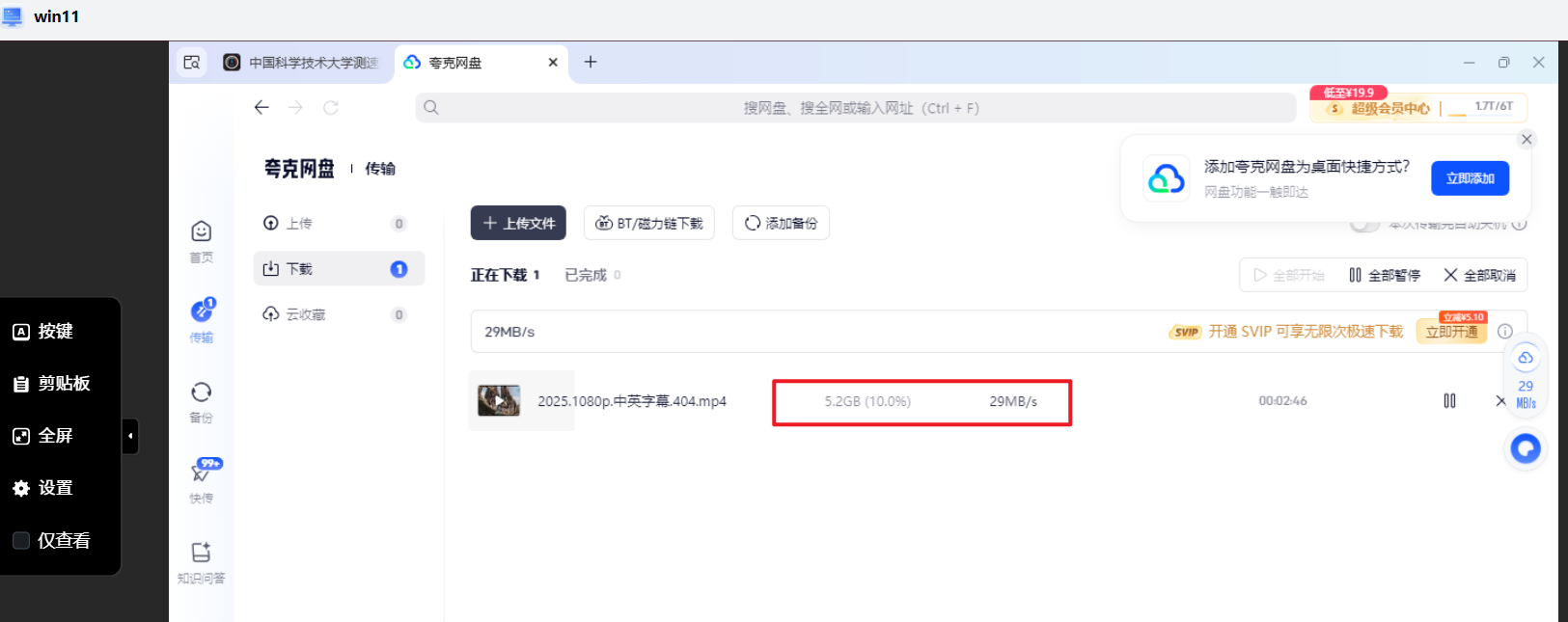This screenshot has height=622, width=1568.
Task: Click the file name 2025.1080p.中英字幕.404.mp4
Action: [x=632, y=400]
